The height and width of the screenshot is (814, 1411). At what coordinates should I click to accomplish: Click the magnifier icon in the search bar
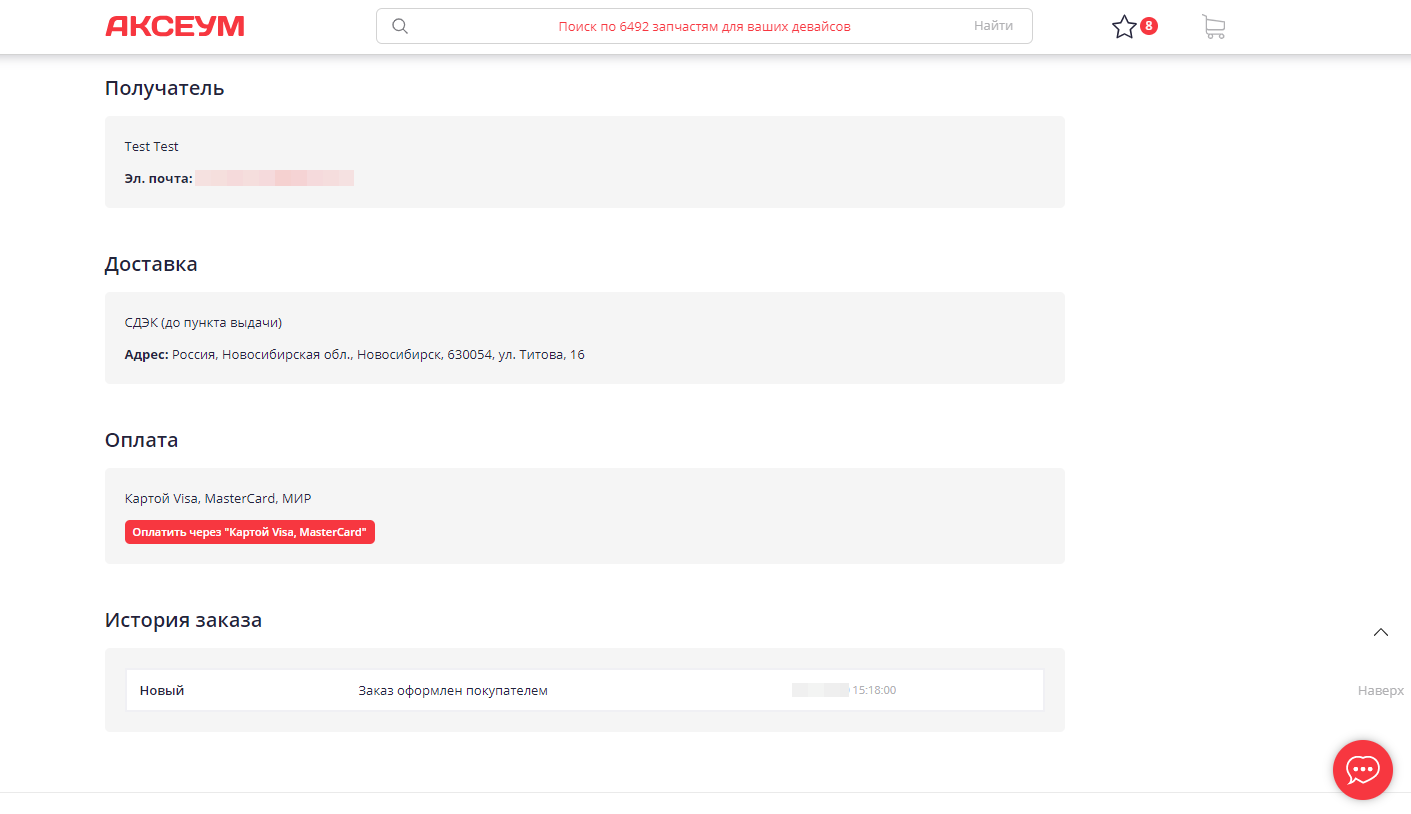[400, 27]
